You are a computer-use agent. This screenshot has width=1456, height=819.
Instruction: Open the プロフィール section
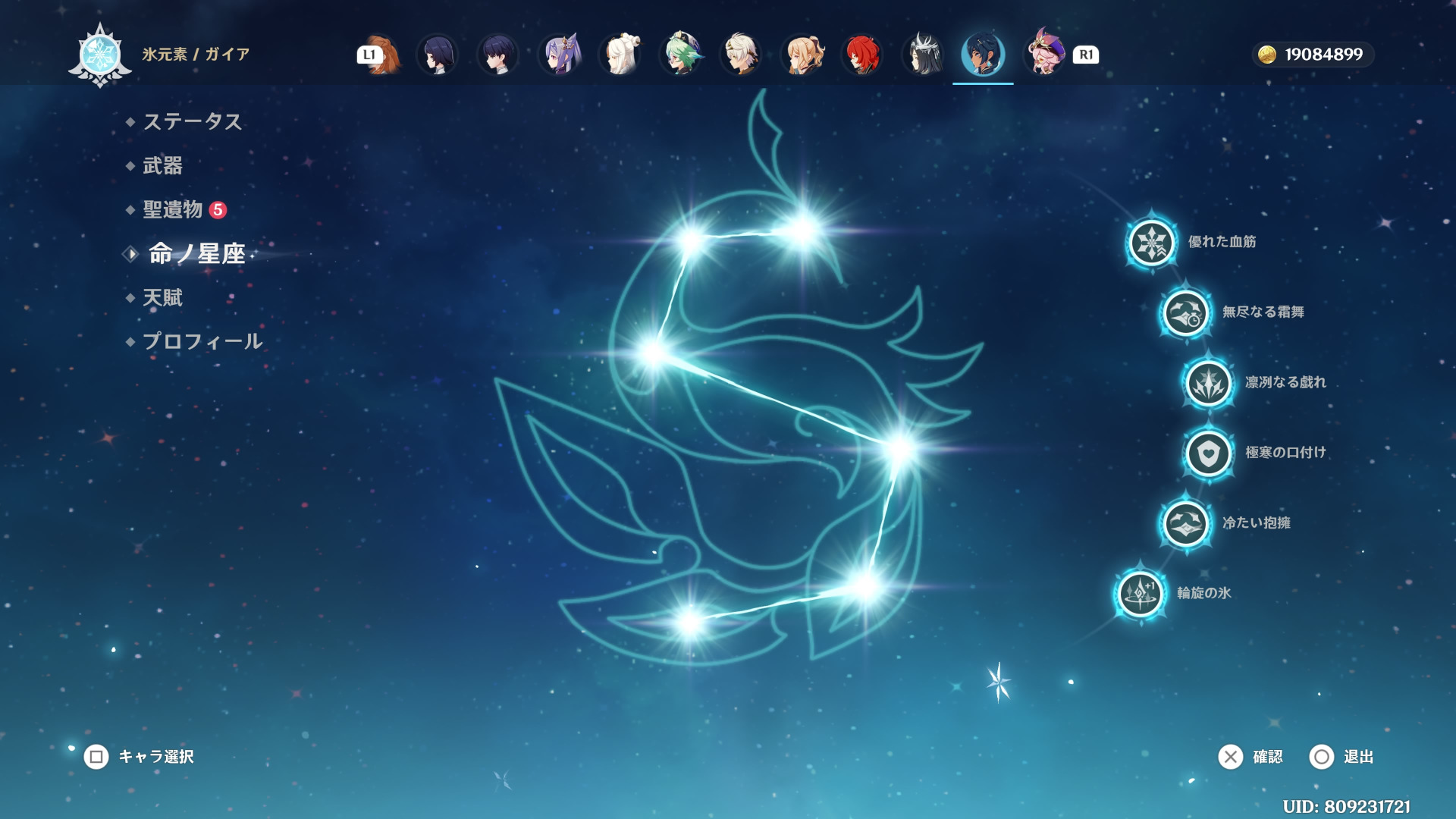point(202,341)
